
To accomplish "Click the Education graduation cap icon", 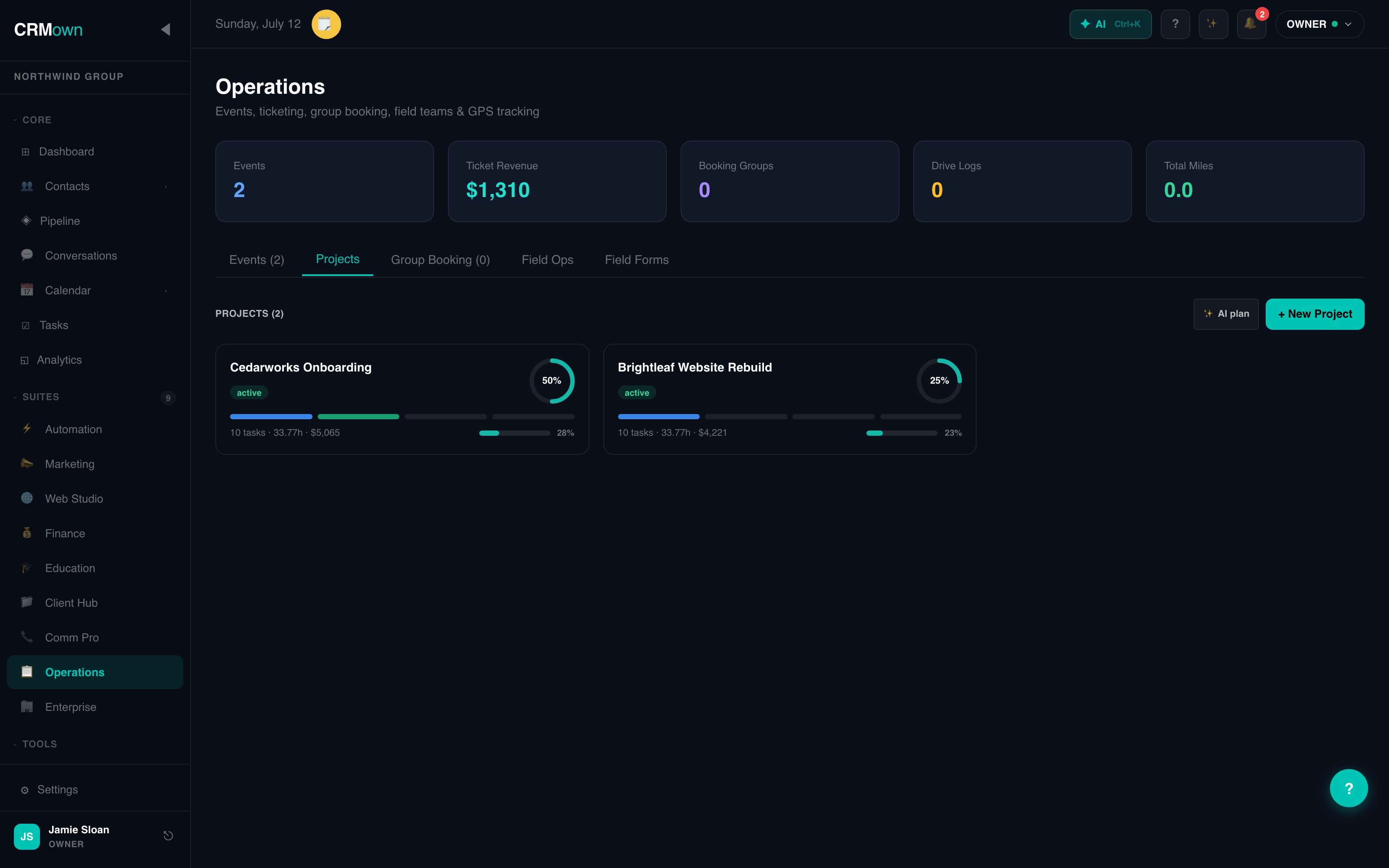I will tap(26, 568).
